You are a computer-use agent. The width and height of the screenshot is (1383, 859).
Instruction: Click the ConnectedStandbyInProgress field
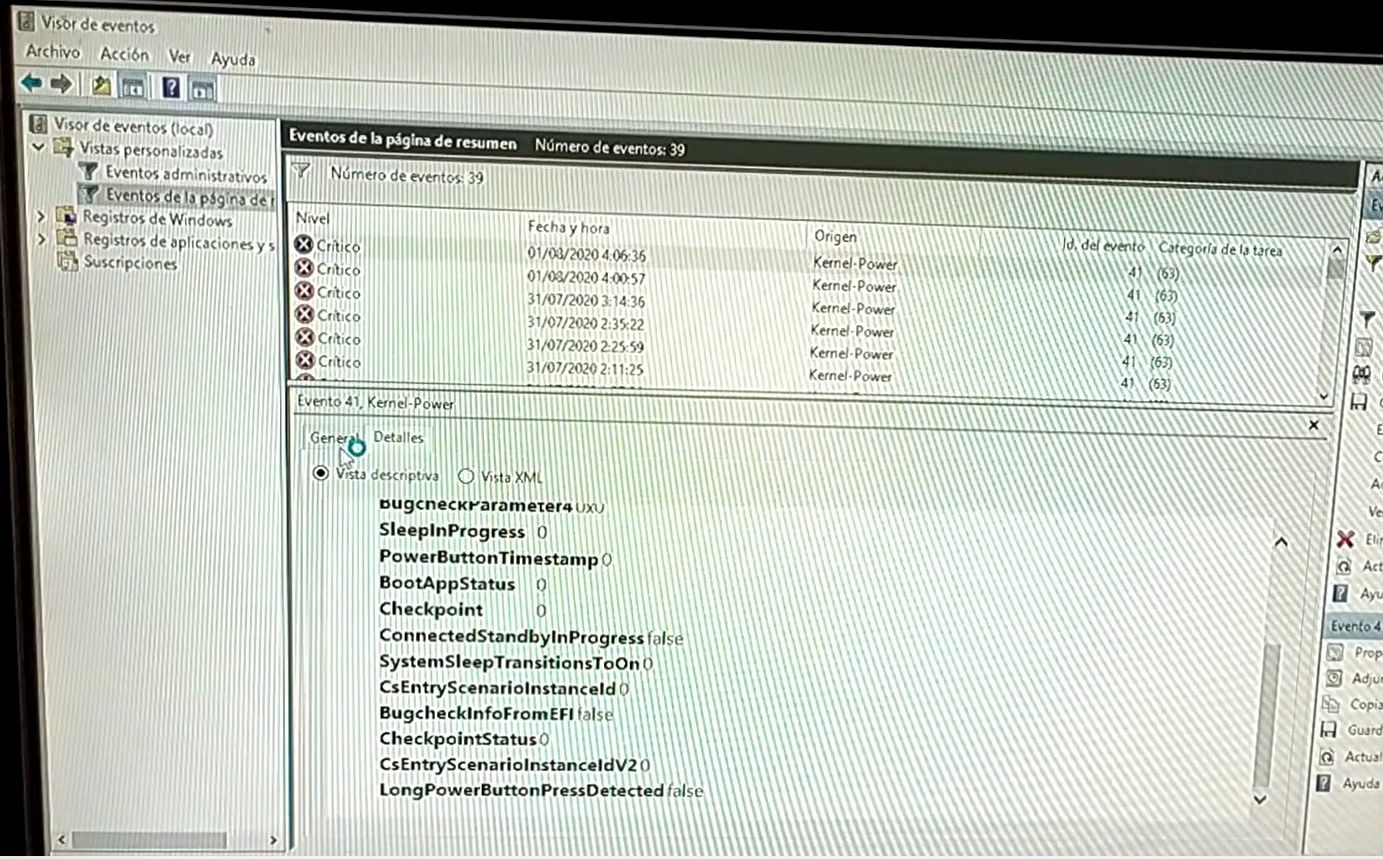pos(531,637)
